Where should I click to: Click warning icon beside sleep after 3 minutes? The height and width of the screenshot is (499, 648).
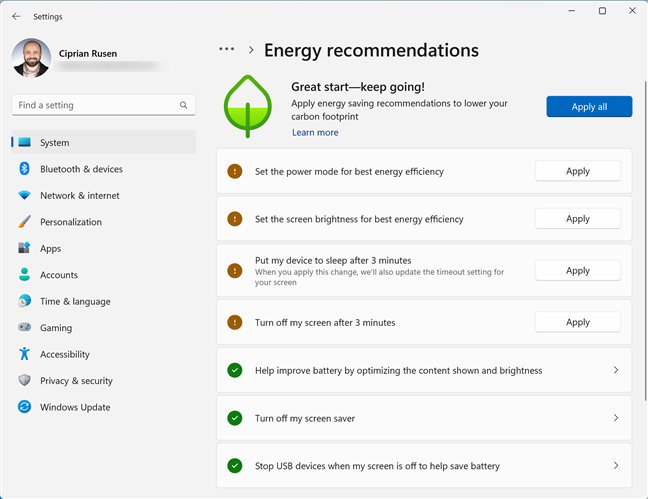235,271
